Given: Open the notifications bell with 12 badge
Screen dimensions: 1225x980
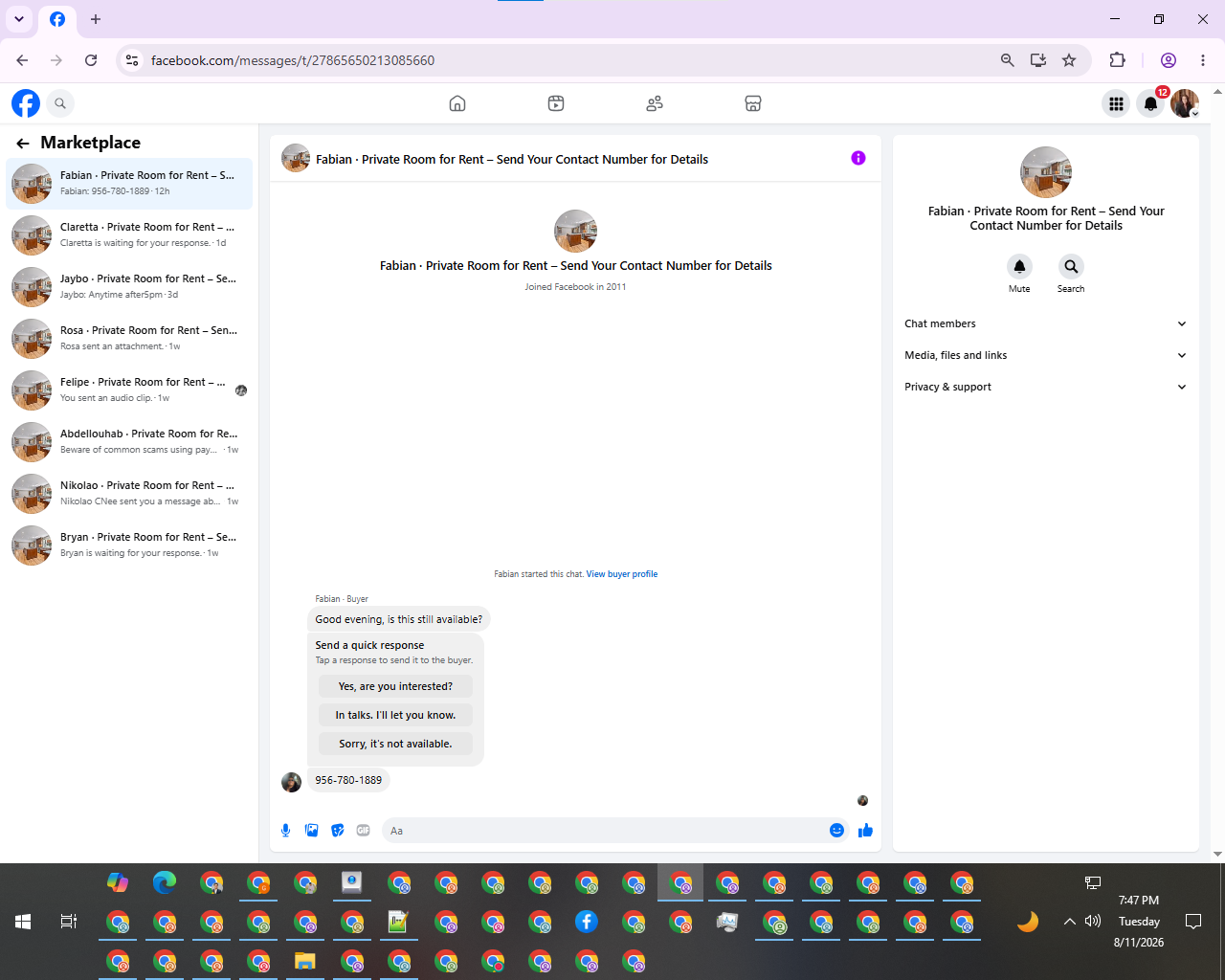Looking at the screenshot, I should tap(1151, 103).
